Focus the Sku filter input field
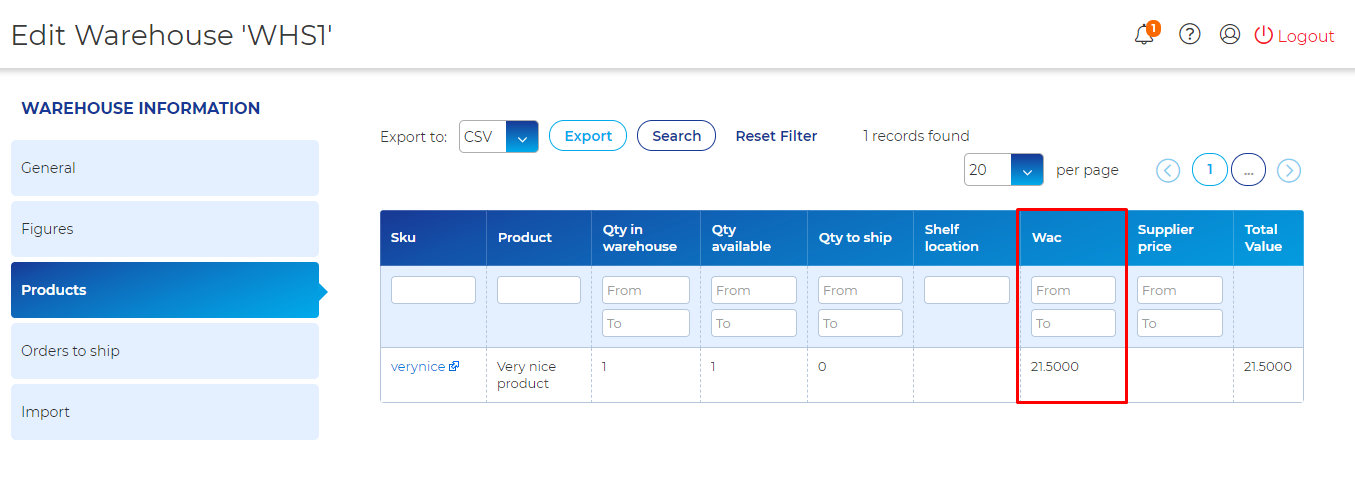This screenshot has width=1355, height=479. (x=433, y=290)
